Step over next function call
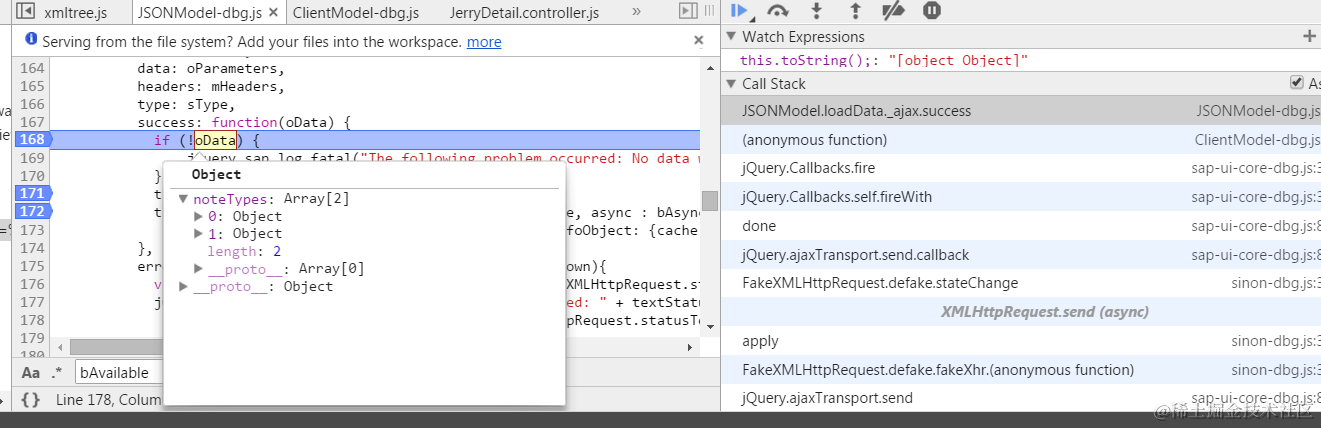Viewport: 1321px width, 428px height. 777,11
